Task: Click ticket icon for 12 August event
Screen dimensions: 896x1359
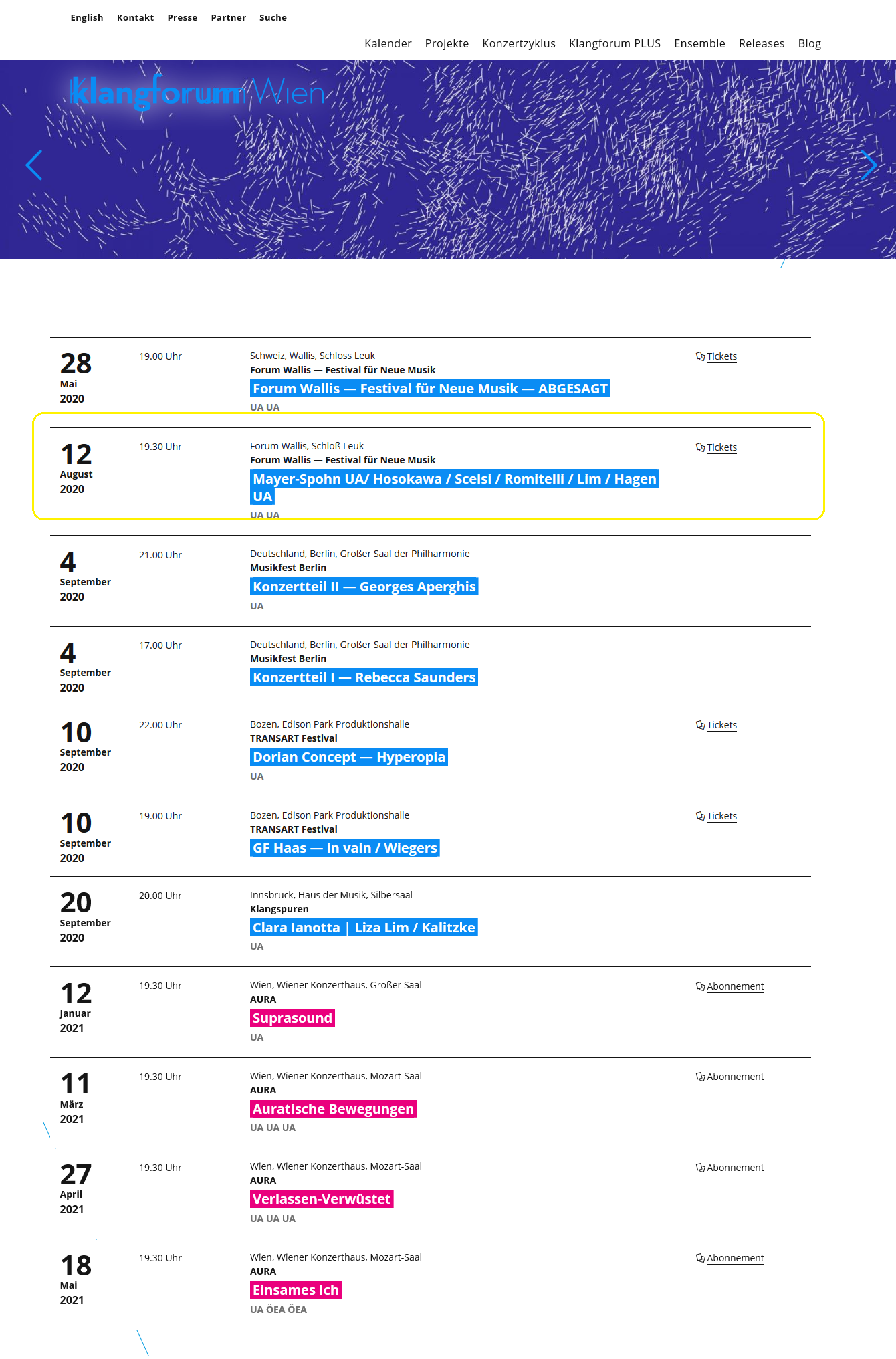Action: click(700, 447)
